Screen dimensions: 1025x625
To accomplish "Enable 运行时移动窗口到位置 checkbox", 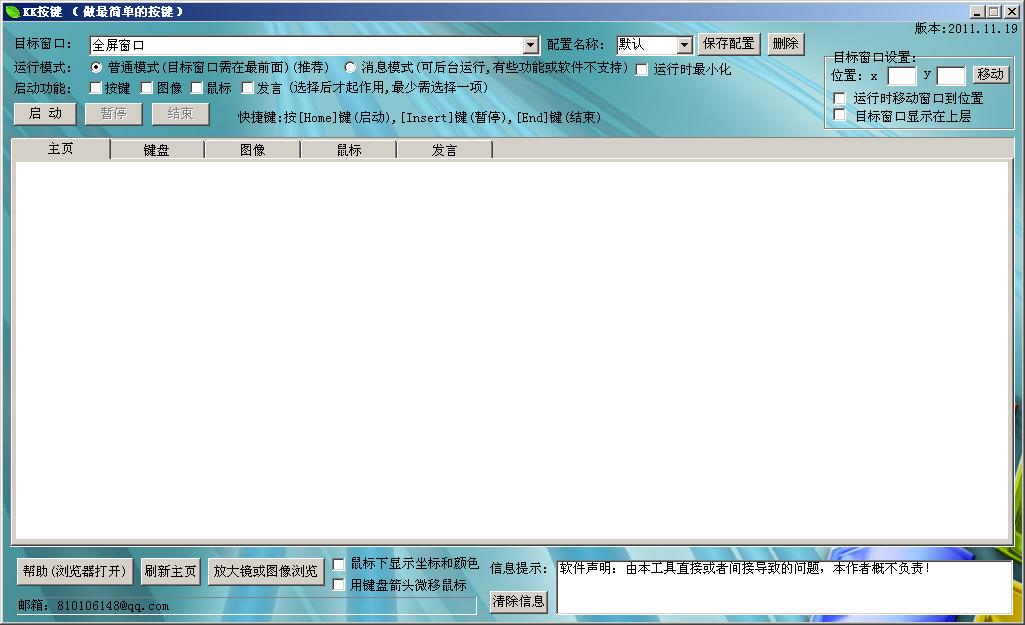I will (x=840, y=98).
